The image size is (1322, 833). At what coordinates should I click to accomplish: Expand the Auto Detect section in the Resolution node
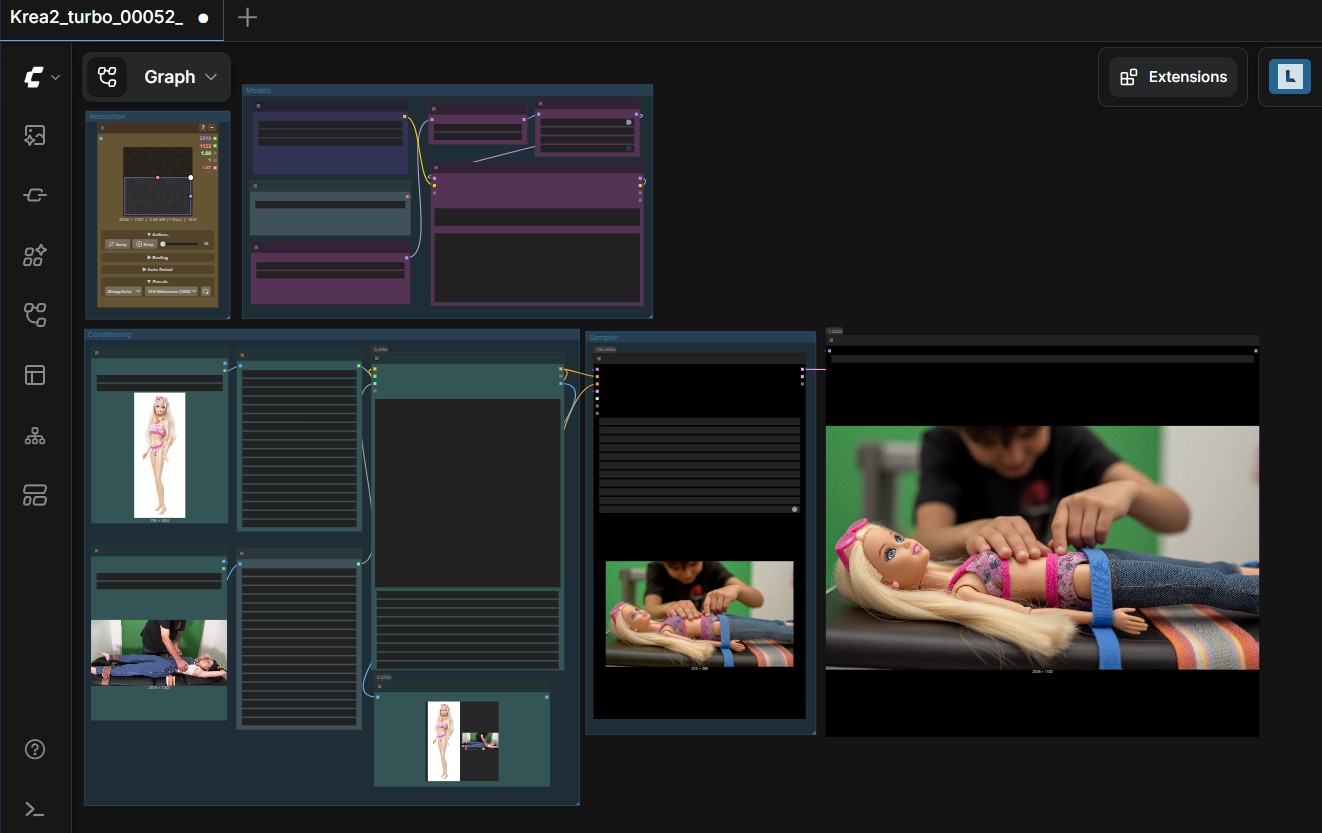(158, 269)
